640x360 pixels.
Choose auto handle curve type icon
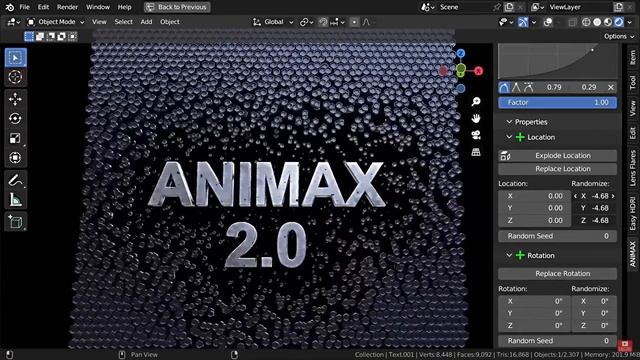[504, 87]
